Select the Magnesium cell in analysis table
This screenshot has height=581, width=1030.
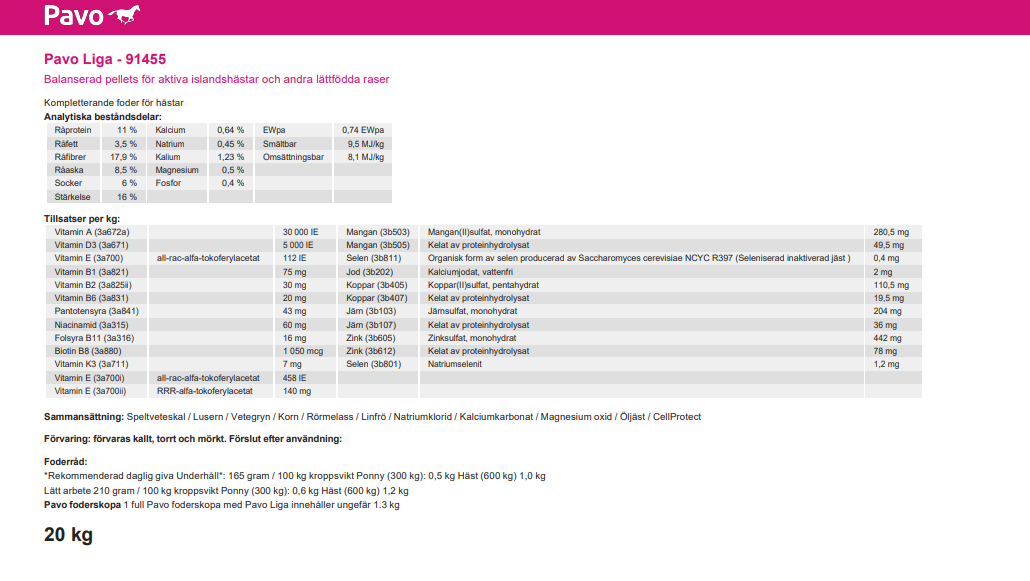point(176,170)
